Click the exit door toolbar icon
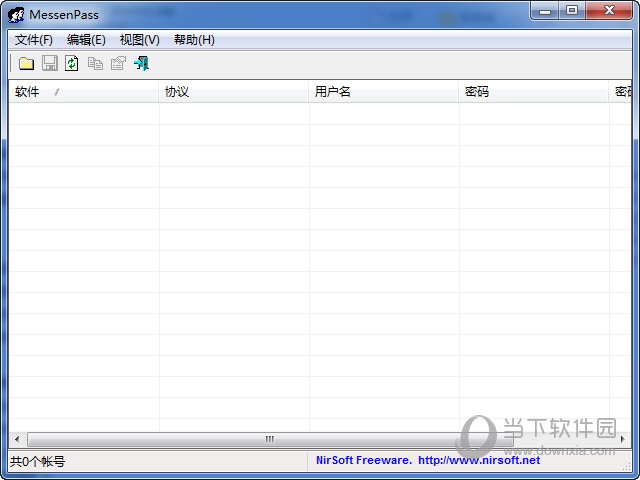 [141, 64]
